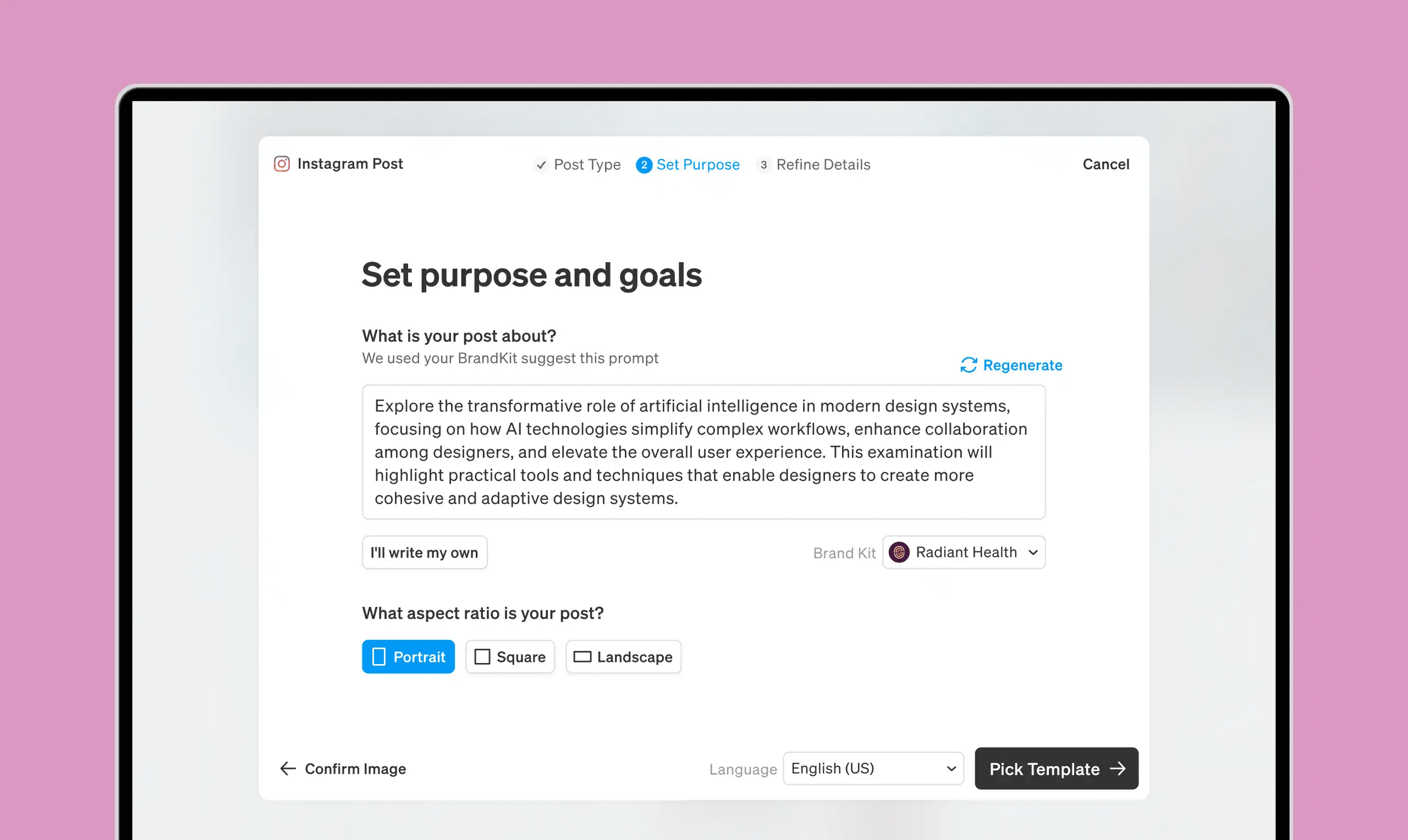This screenshot has height=840, width=1408.
Task: Click the checkmark icon next to Post Type
Action: pos(541,165)
